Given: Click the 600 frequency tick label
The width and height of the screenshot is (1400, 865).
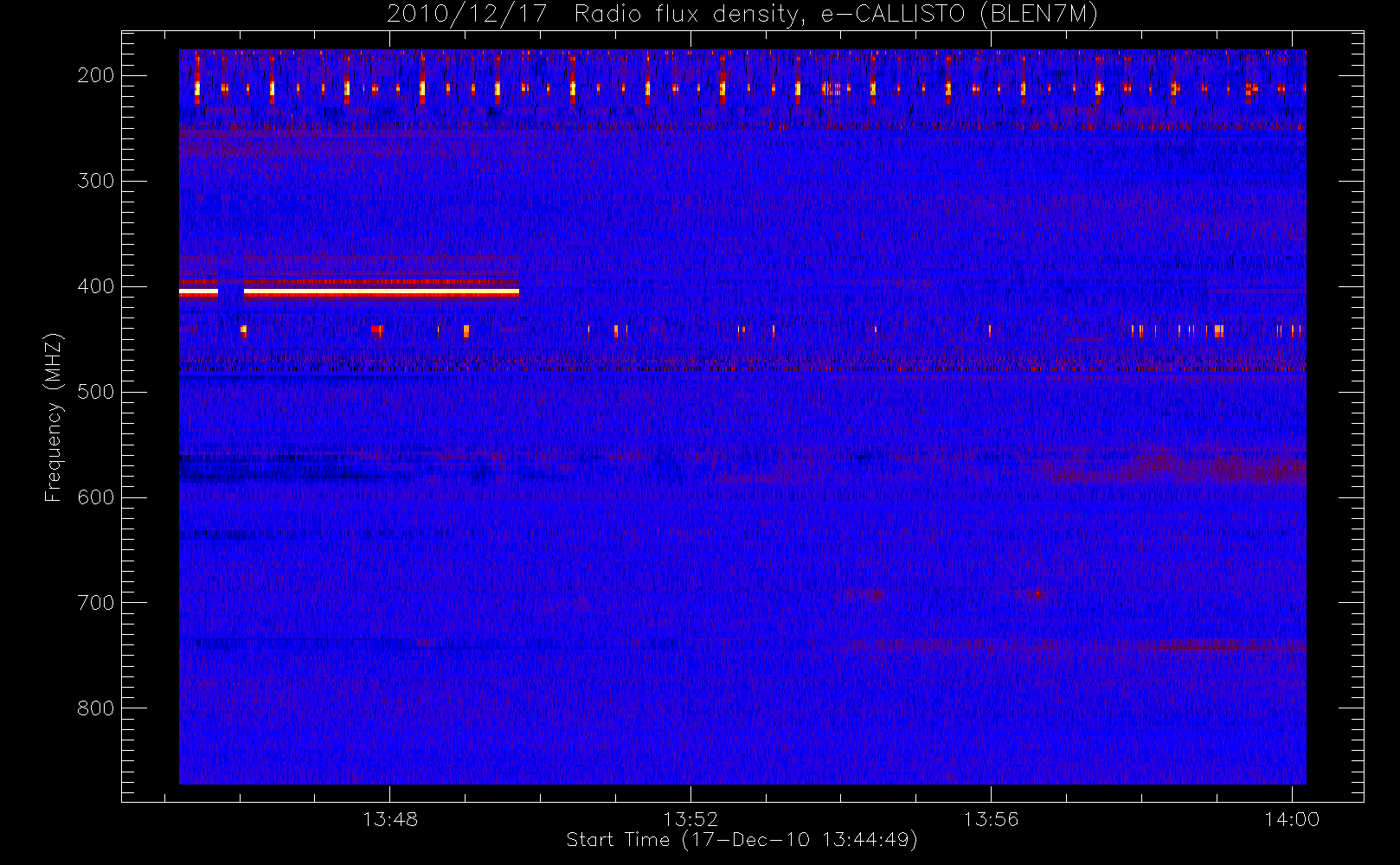Looking at the screenshot, I should 96,497.
